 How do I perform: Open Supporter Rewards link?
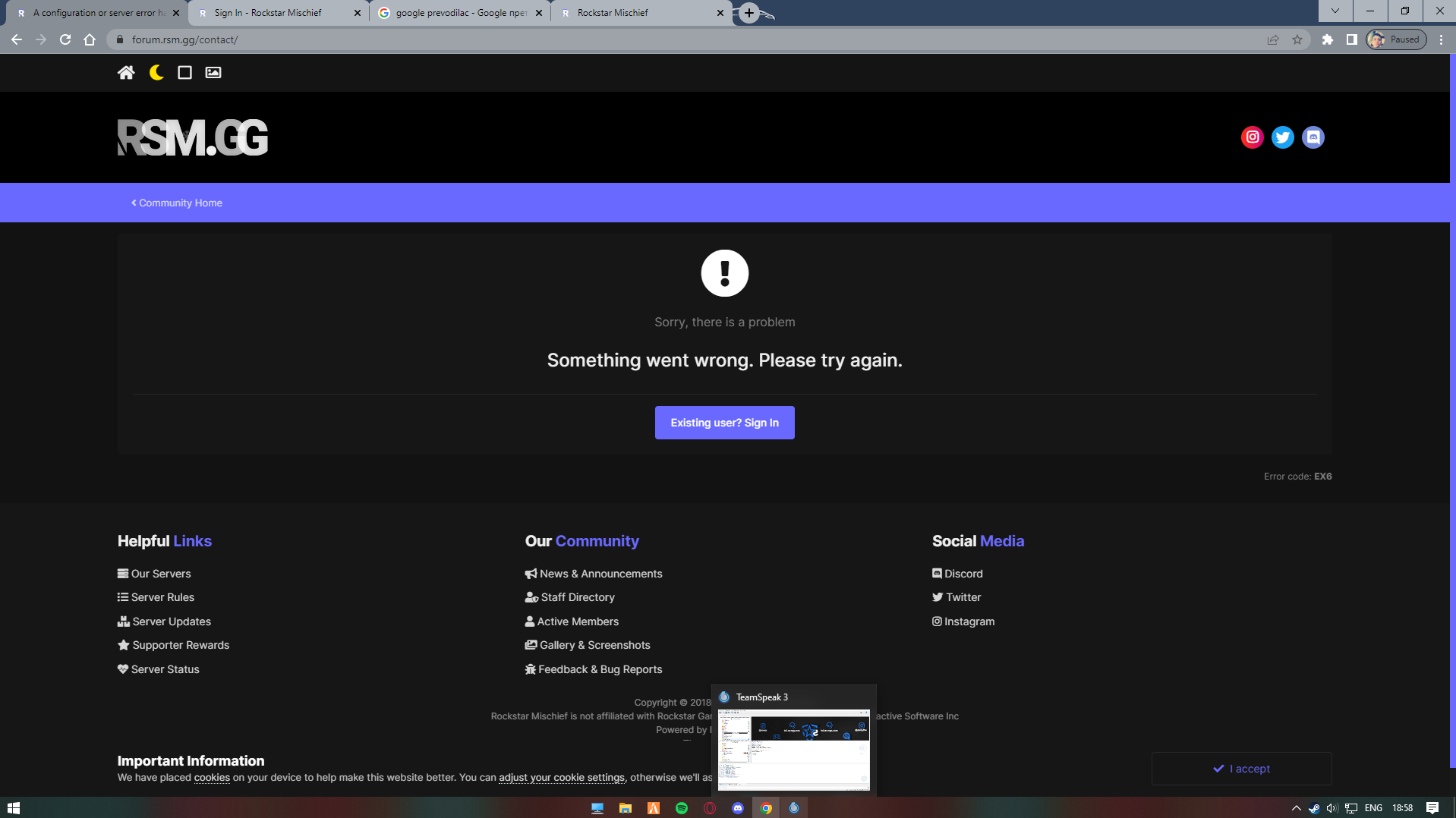point(173,645)
